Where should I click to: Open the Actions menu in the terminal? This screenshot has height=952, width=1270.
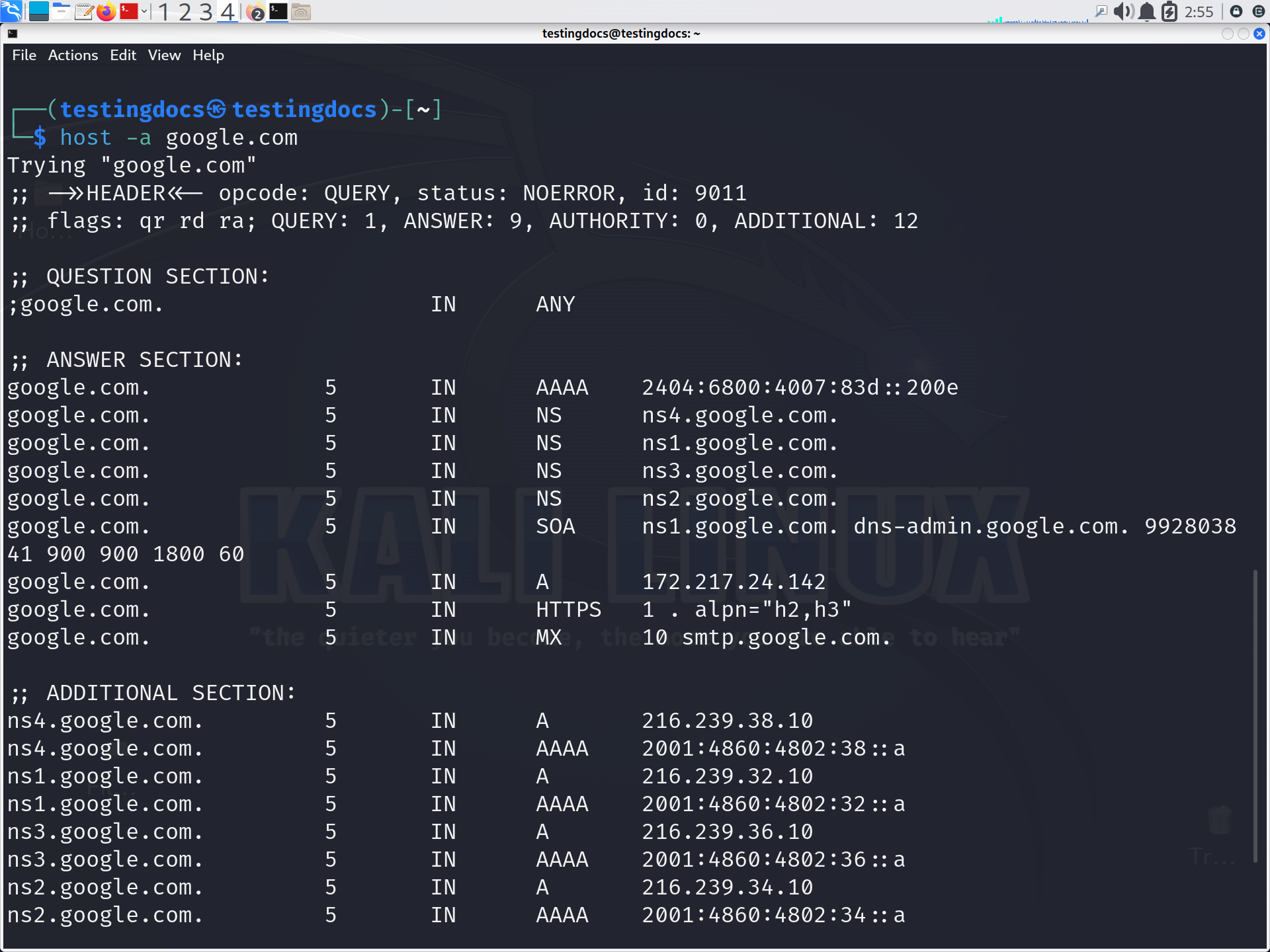click(x=73, y=55)
